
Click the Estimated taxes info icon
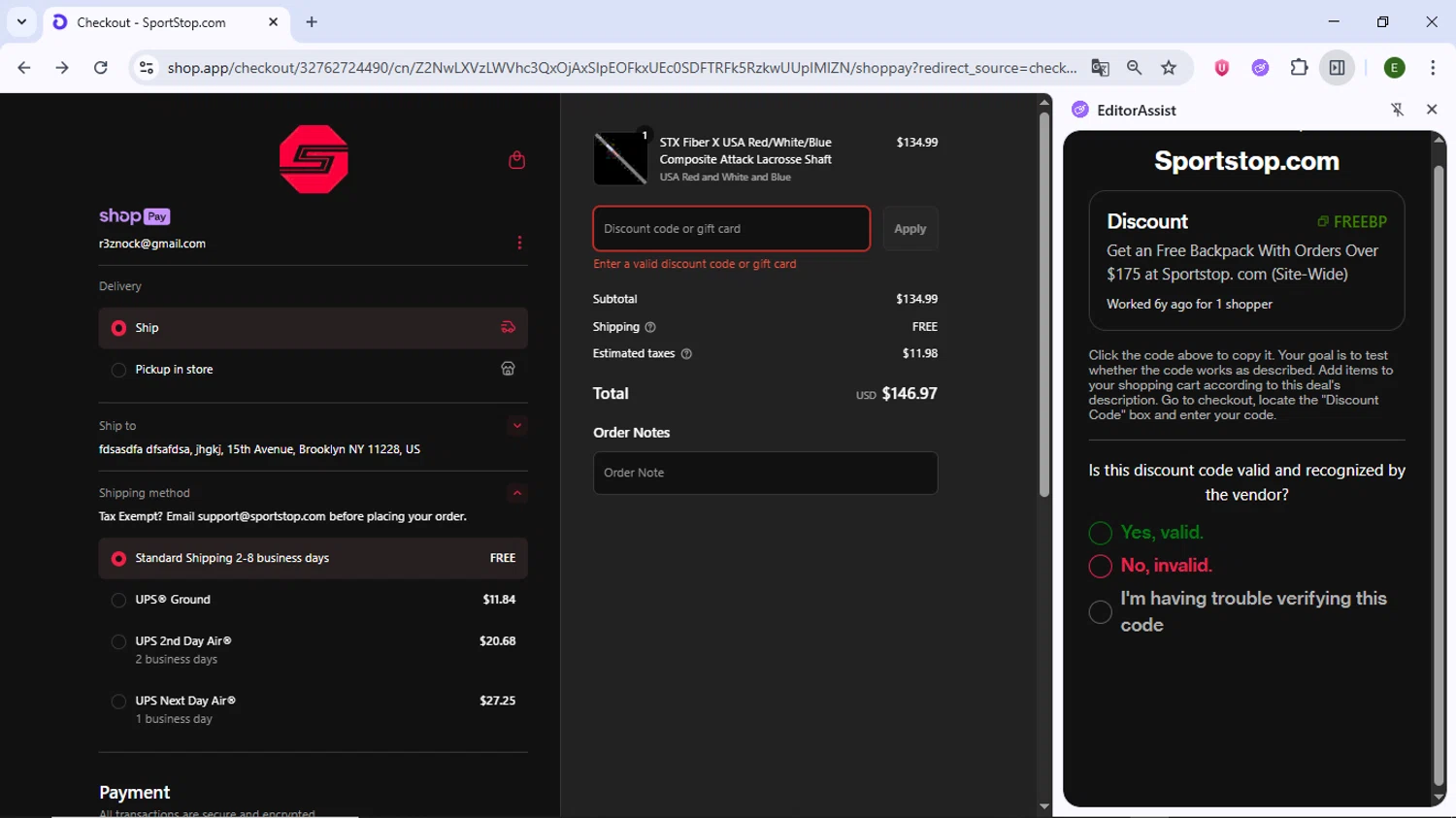point(686,353)
